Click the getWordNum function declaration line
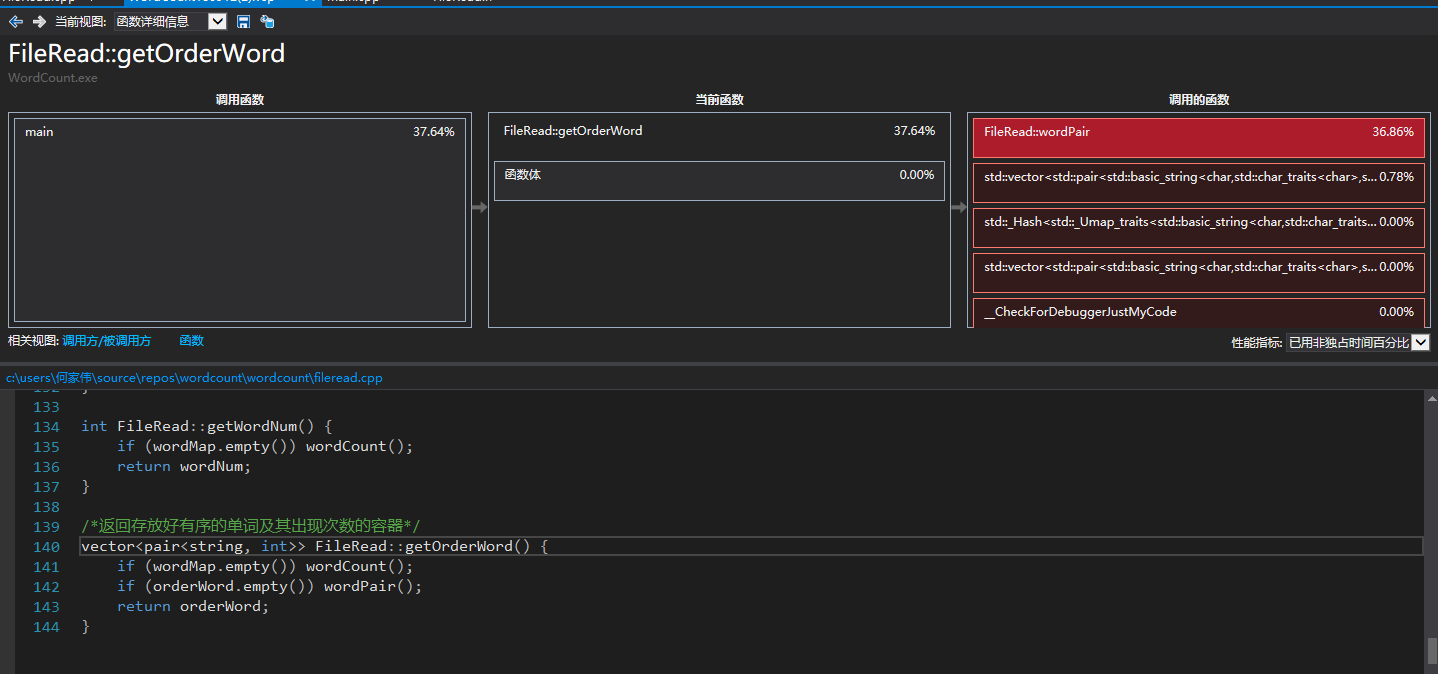1438x674 pixels. (x=206, y=426)
